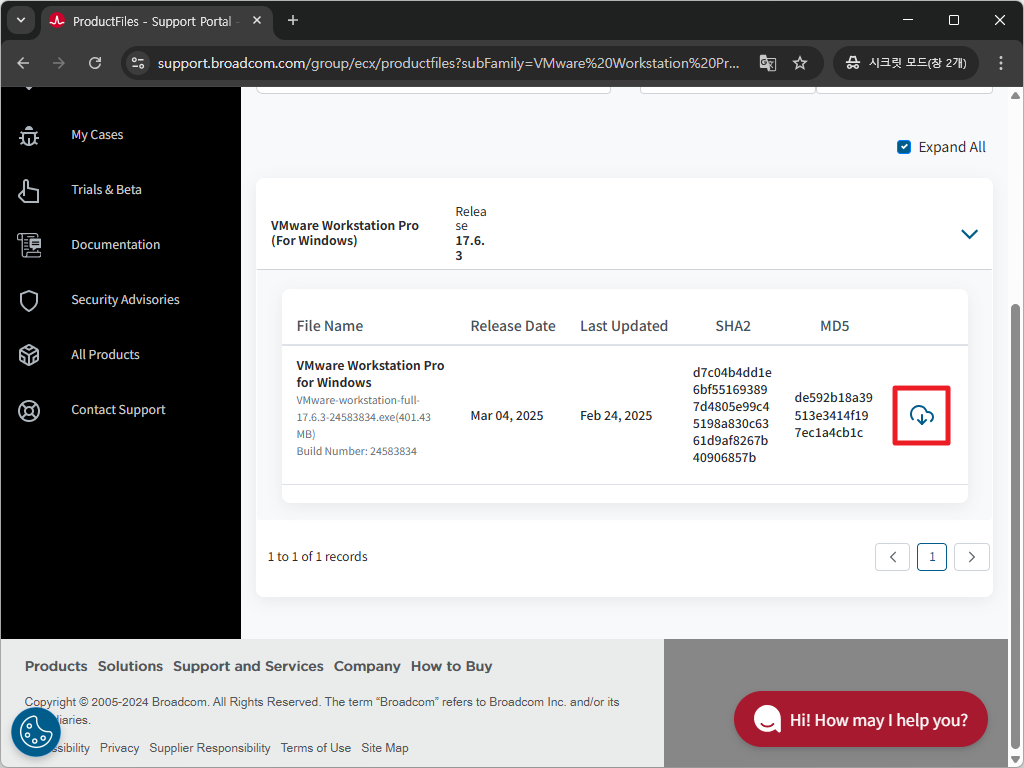Open My Cases in sidebar
Viewport: 1024px width, 768px height.
click(x=97, y=135)
